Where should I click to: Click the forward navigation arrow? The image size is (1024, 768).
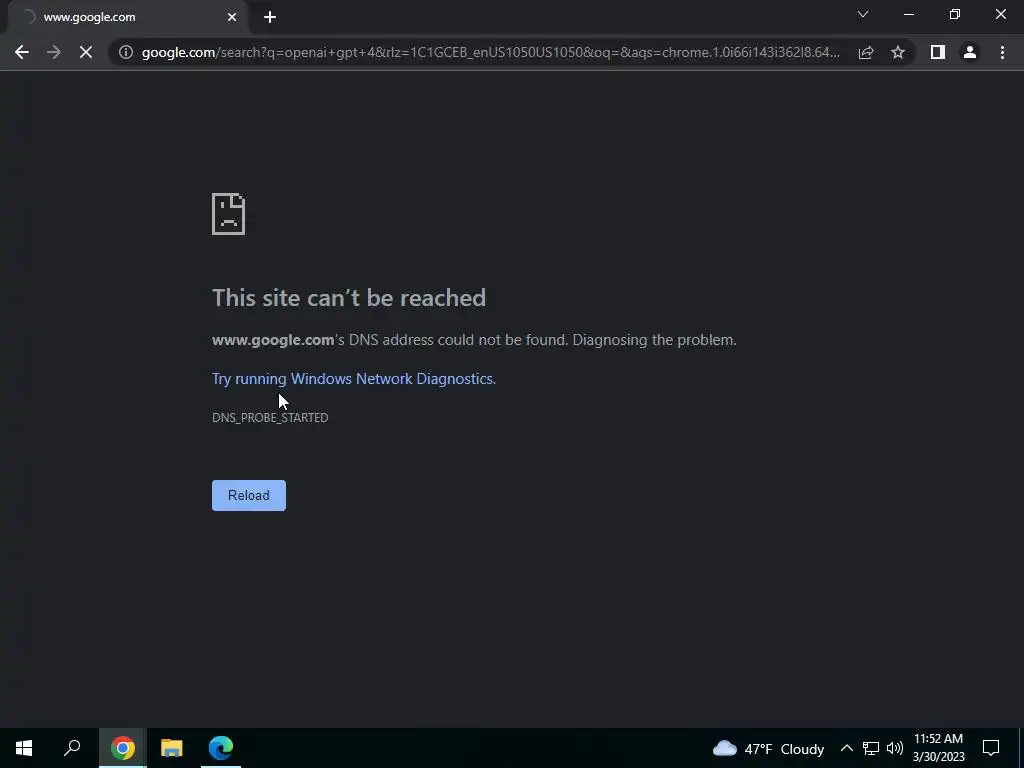click(54, 52)
